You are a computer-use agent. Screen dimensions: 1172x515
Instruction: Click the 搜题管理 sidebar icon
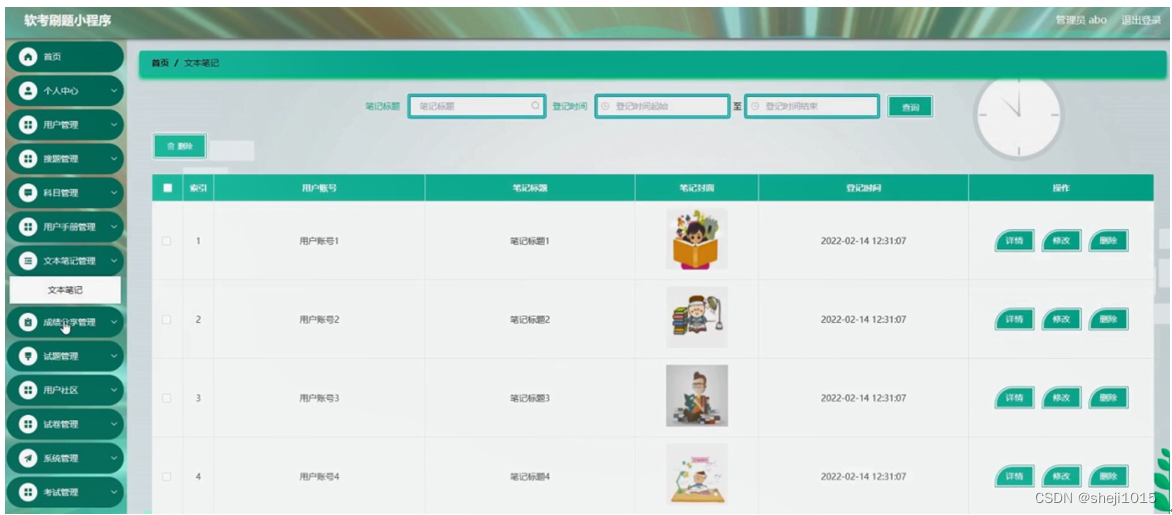coord(28,158)
